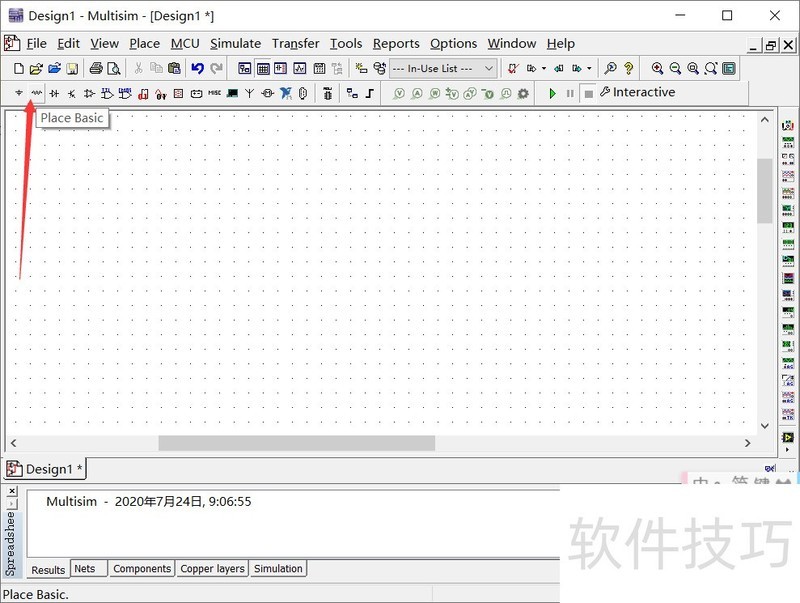Open the Place Basic components toolbar icon
Viewport: 800px width, 603px height.
coord(35,93)
